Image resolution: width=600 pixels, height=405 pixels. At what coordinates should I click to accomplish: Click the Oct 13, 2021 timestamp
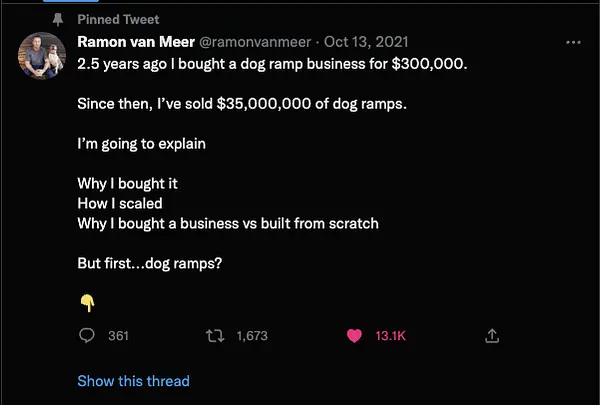[x=366, y=42]
